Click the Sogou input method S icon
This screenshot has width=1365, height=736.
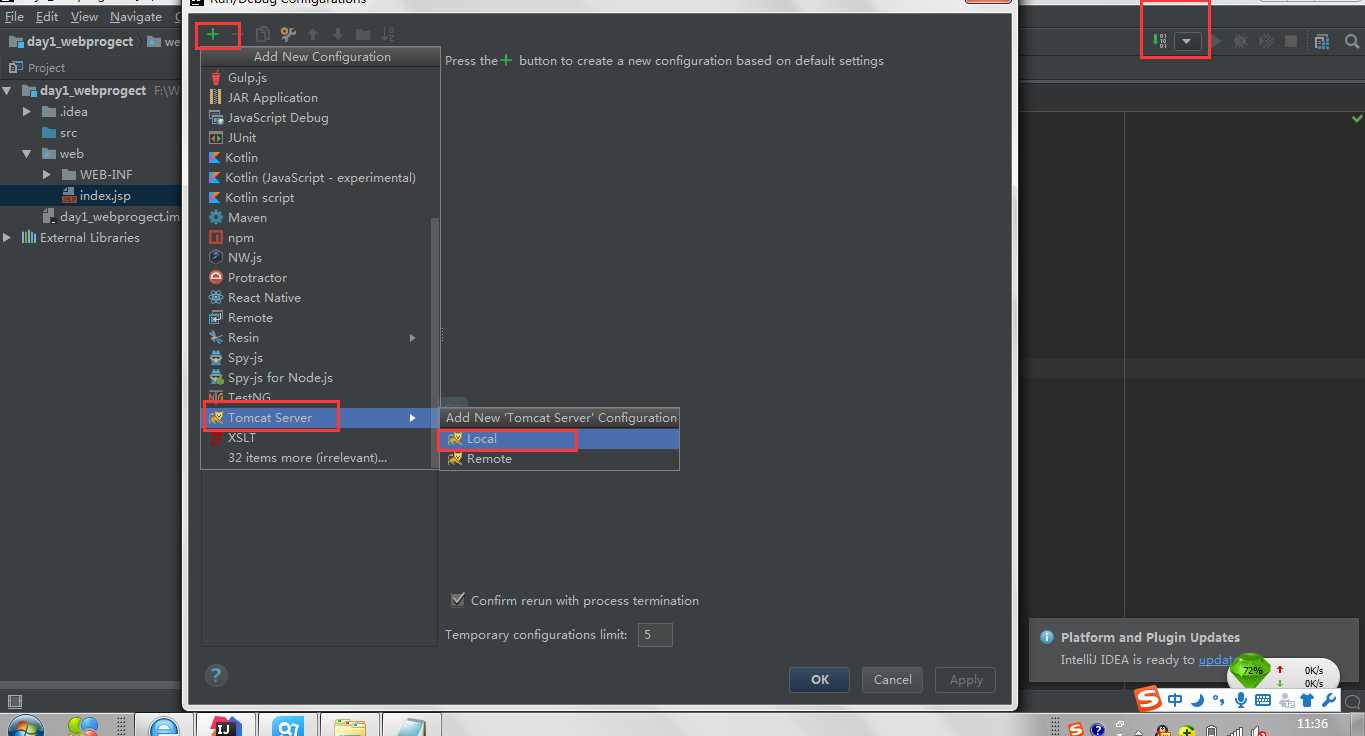(x=1148, y=699)
